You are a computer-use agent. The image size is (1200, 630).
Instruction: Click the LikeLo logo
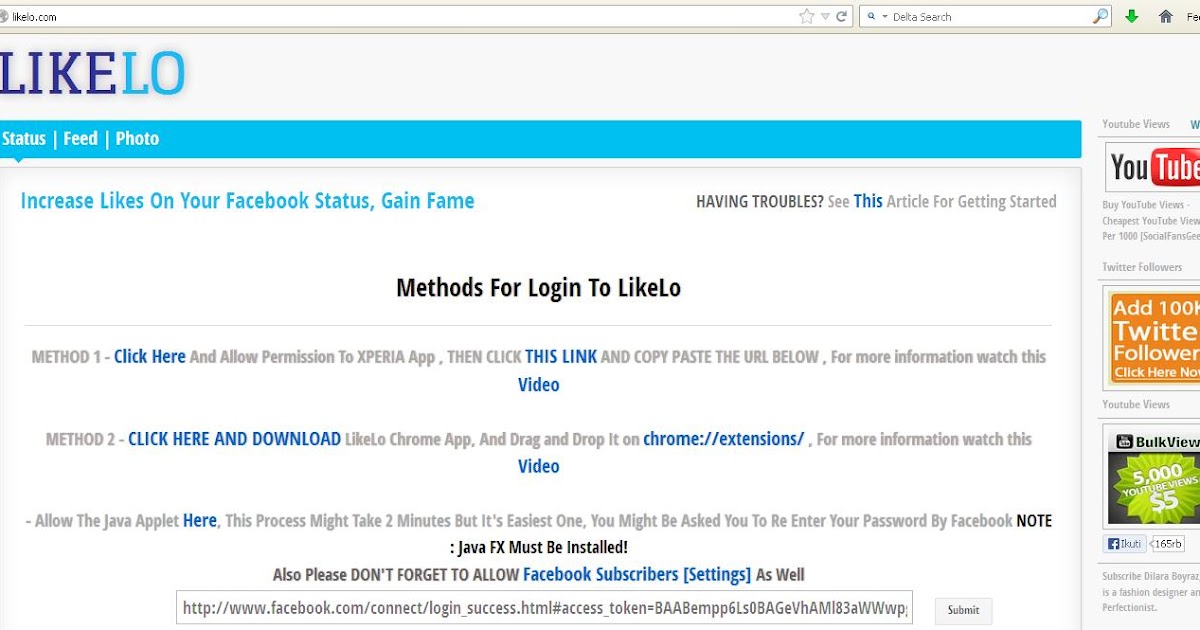(93, 73)
